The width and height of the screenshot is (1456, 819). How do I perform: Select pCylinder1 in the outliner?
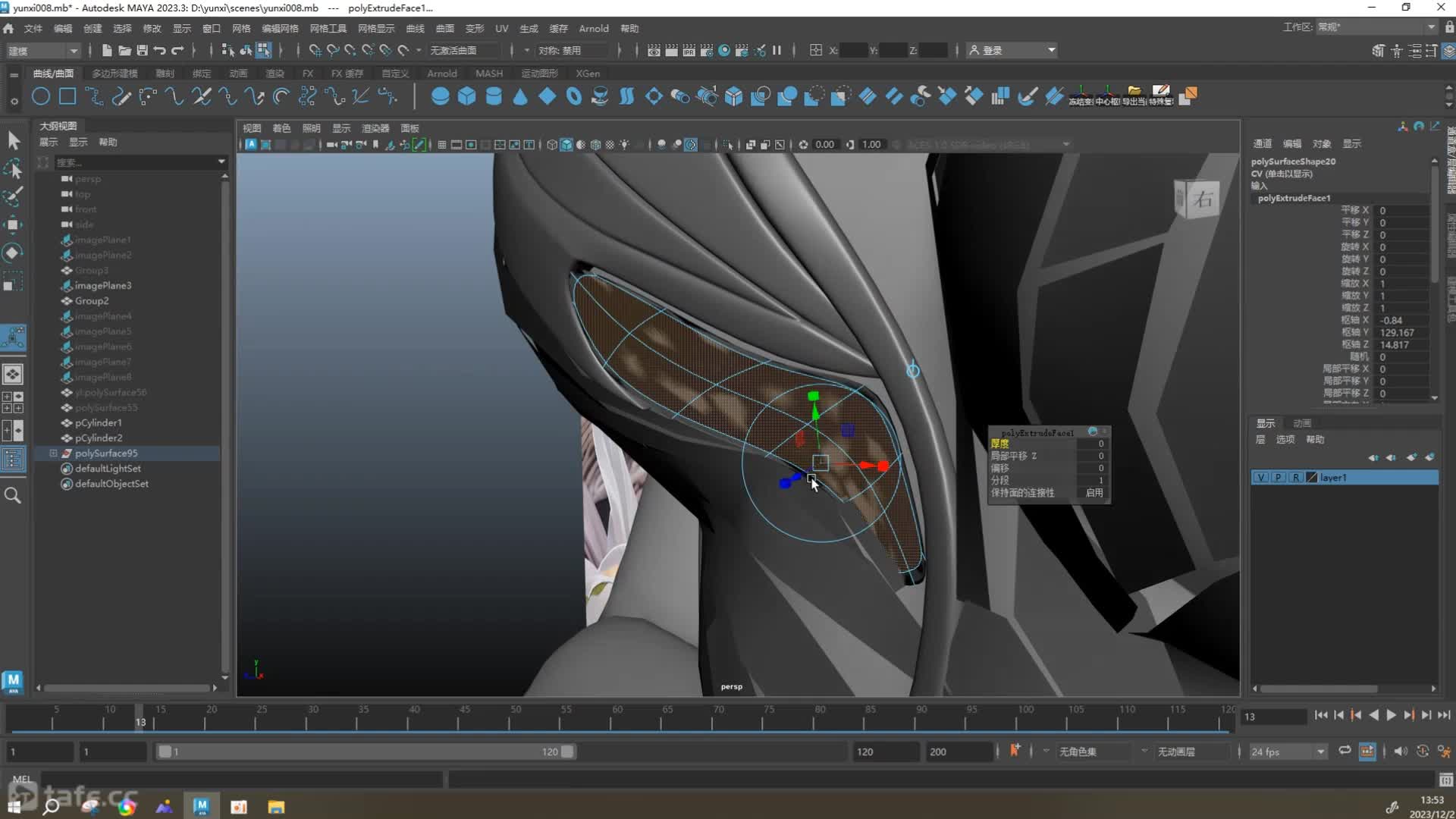[99, 422]
